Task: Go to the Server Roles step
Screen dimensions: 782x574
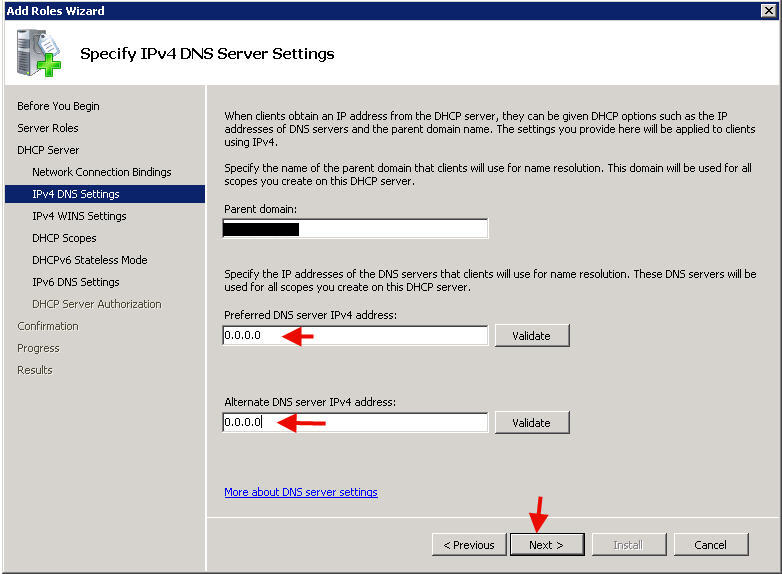Action: click(x=48, y=128)
